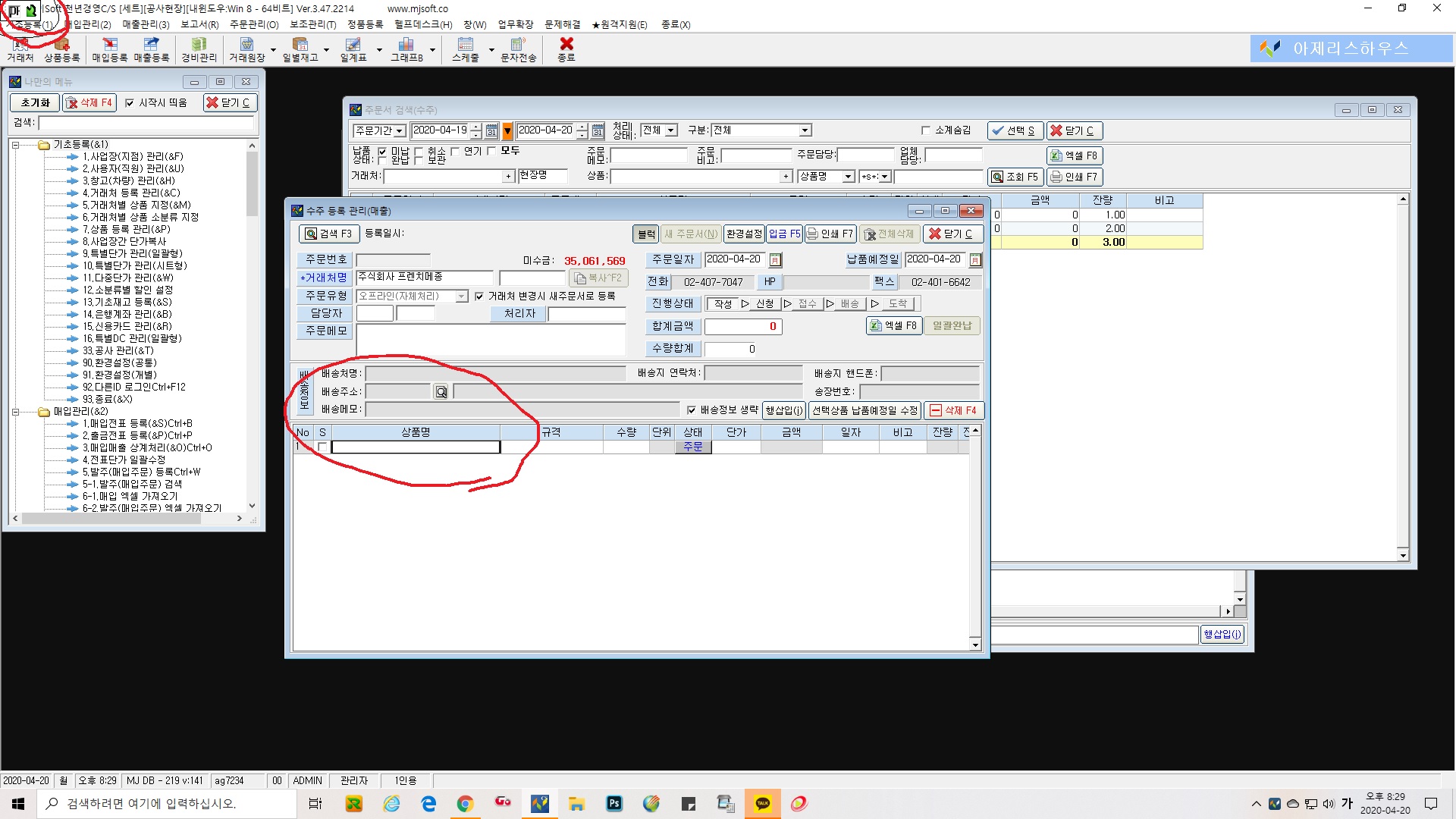Click the 검색 input in 나만의 메뉴

tap(146, 123)
